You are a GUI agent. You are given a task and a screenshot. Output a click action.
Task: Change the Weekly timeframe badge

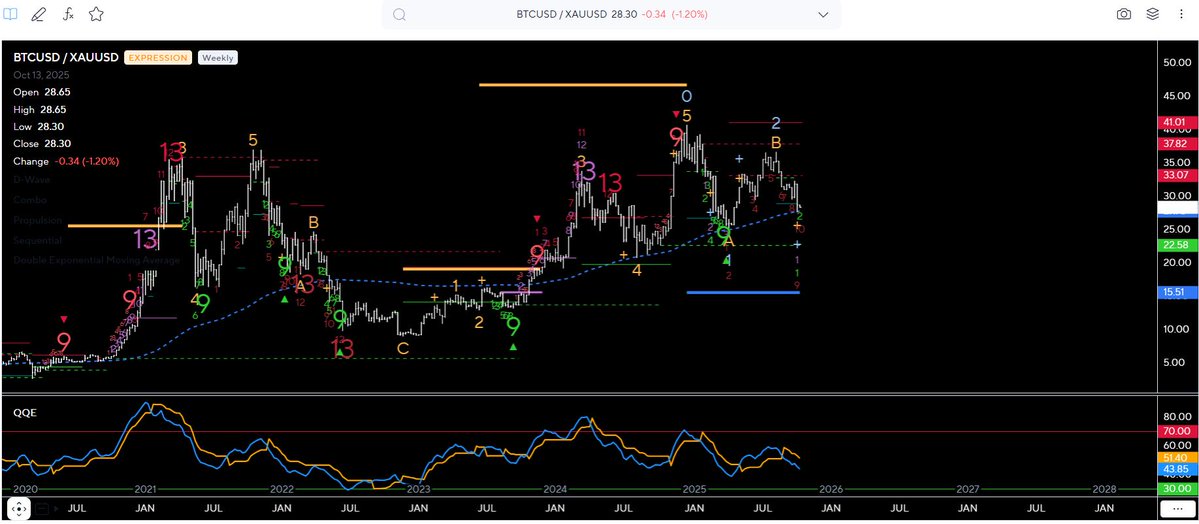coord(218,57)
